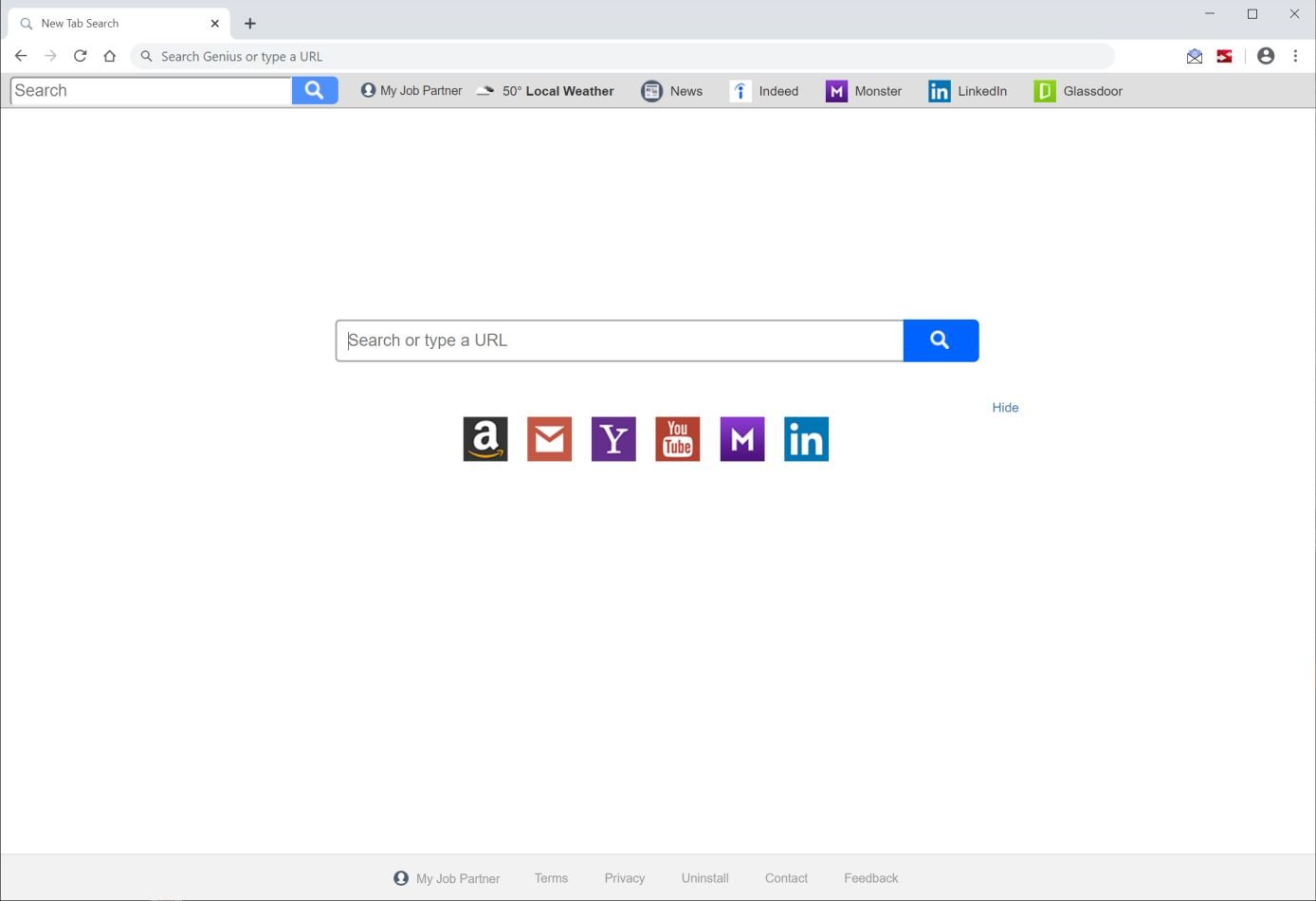
Task: Open News from the toolbar
Action: pos(672,91)
